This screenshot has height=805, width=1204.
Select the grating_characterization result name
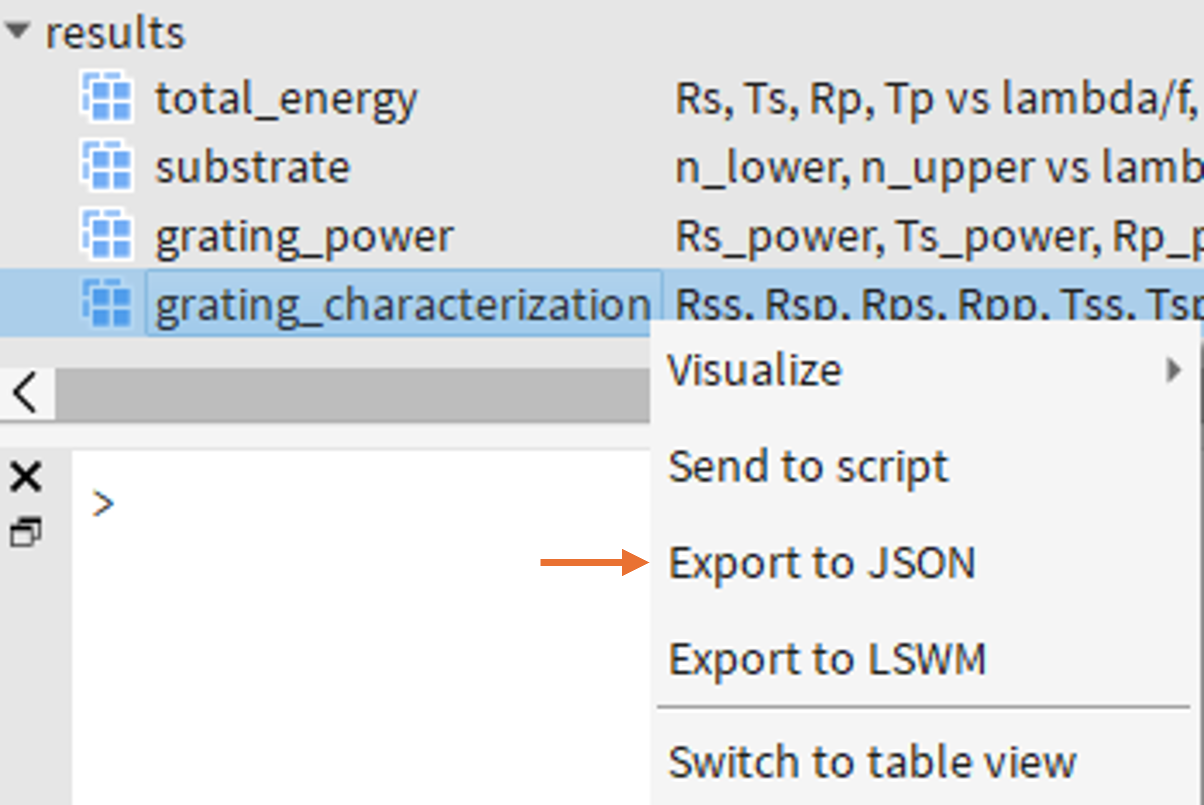[403, 304]
